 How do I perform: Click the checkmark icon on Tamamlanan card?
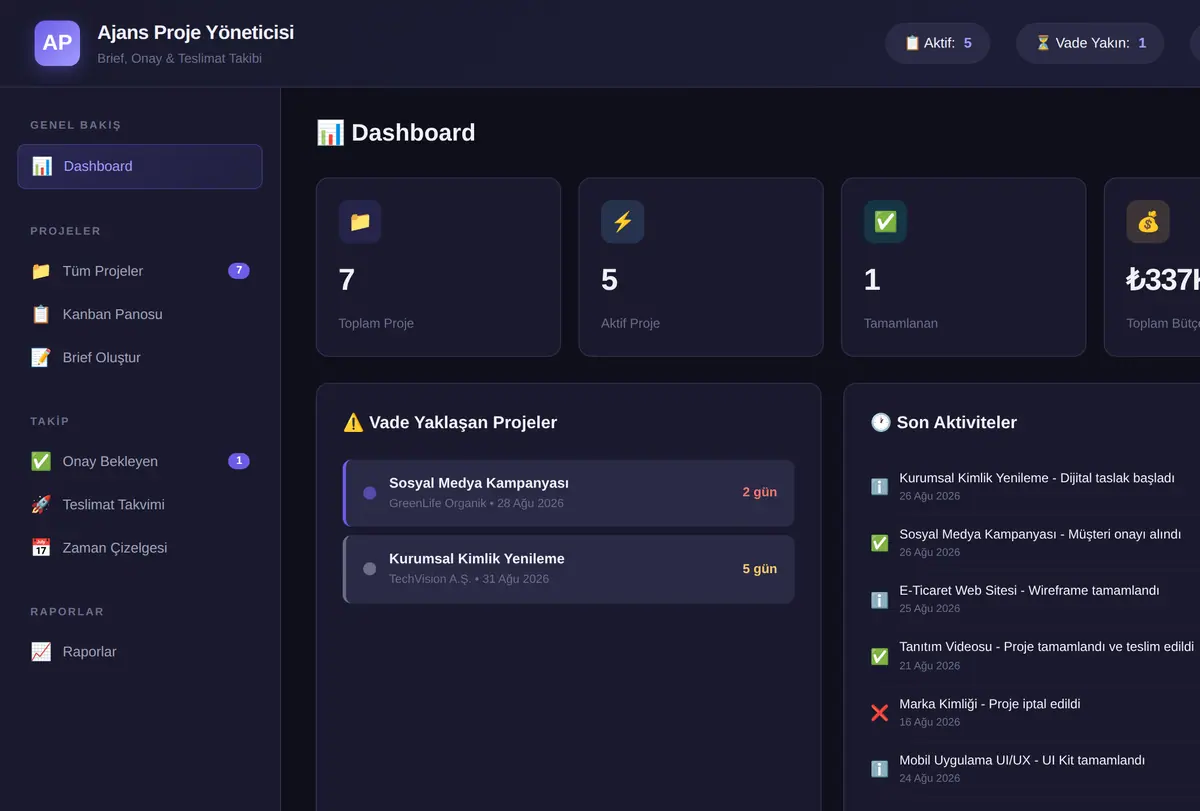(885, 222)
